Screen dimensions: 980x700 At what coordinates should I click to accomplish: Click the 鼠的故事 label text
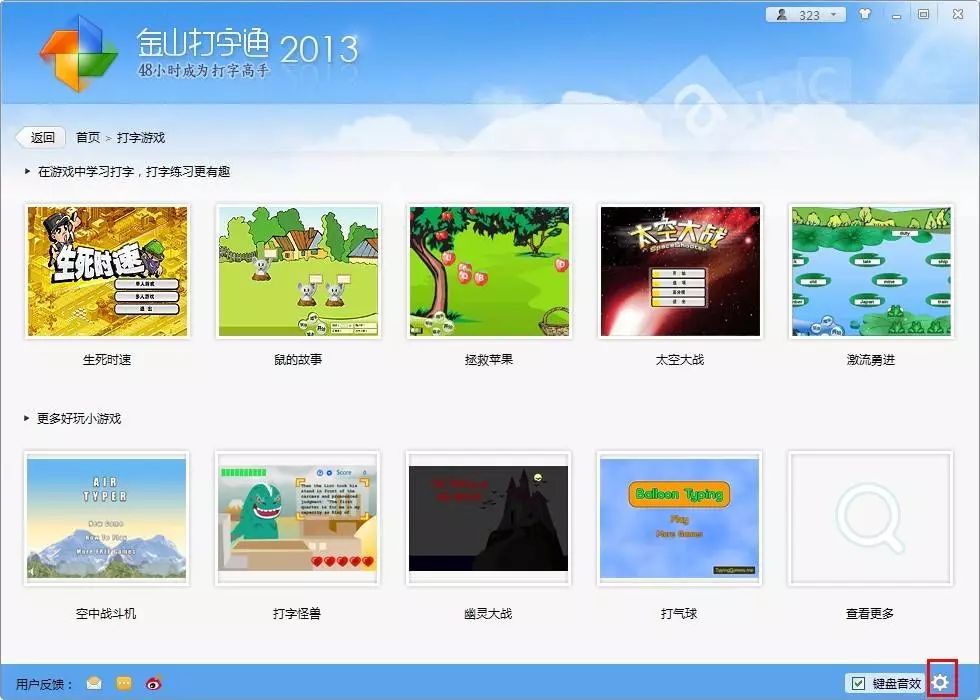(x=298, y=359)
